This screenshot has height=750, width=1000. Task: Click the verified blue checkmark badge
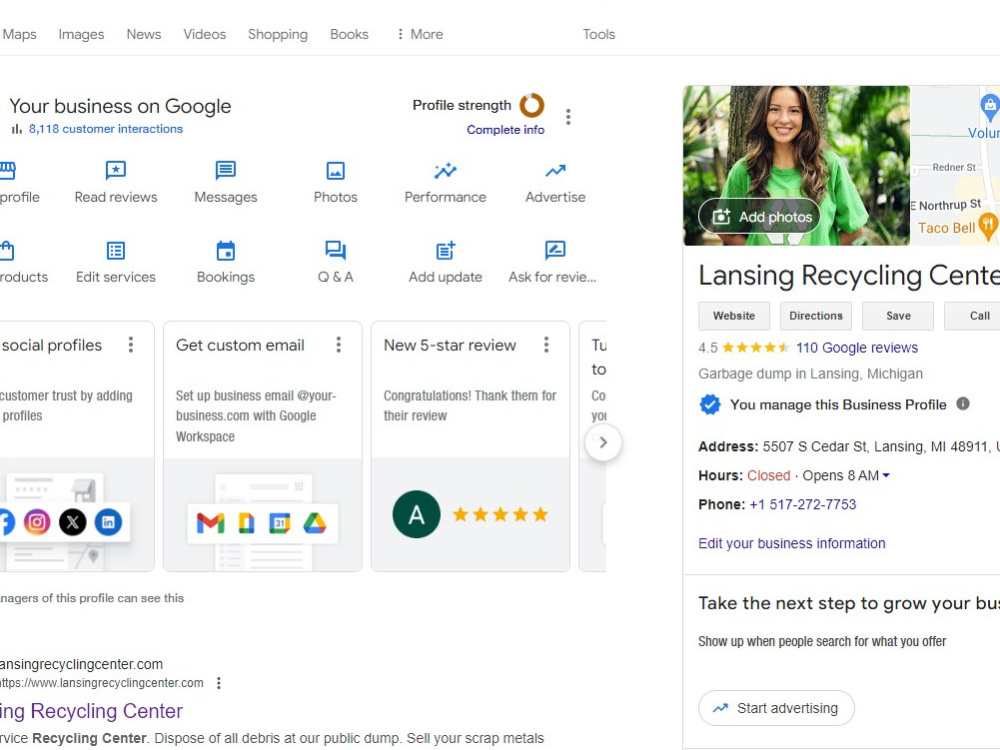(710, 404)
